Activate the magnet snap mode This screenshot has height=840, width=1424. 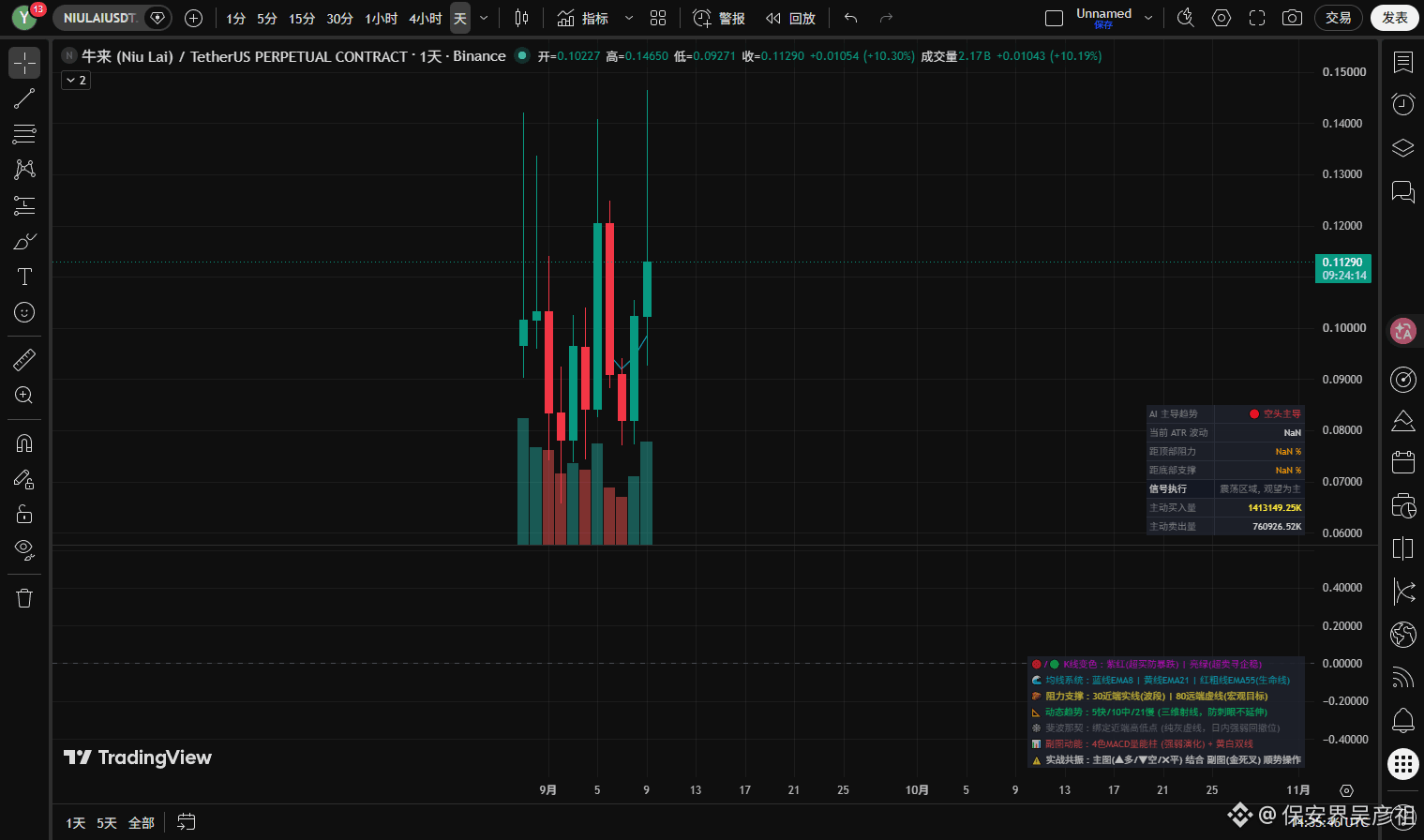(24, 442)
